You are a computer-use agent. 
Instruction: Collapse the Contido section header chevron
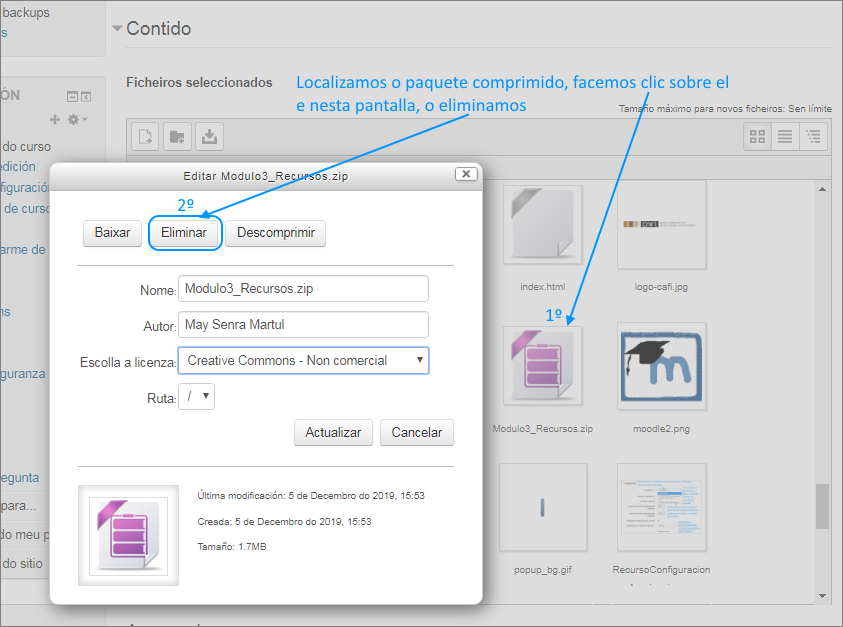point(118,29)
